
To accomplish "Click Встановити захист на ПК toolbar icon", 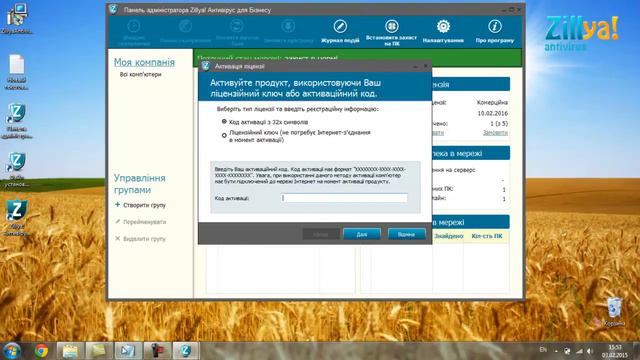I will pyautogui.click(x=391, y=32).
